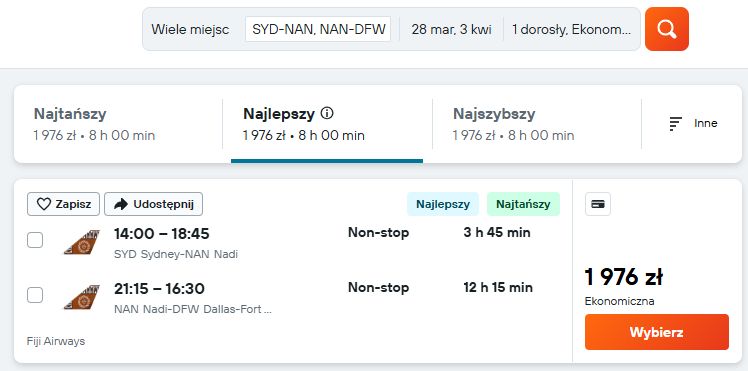Click the 21:15 – 16:30 flight times
748x371 pixels.
[159, 289]
